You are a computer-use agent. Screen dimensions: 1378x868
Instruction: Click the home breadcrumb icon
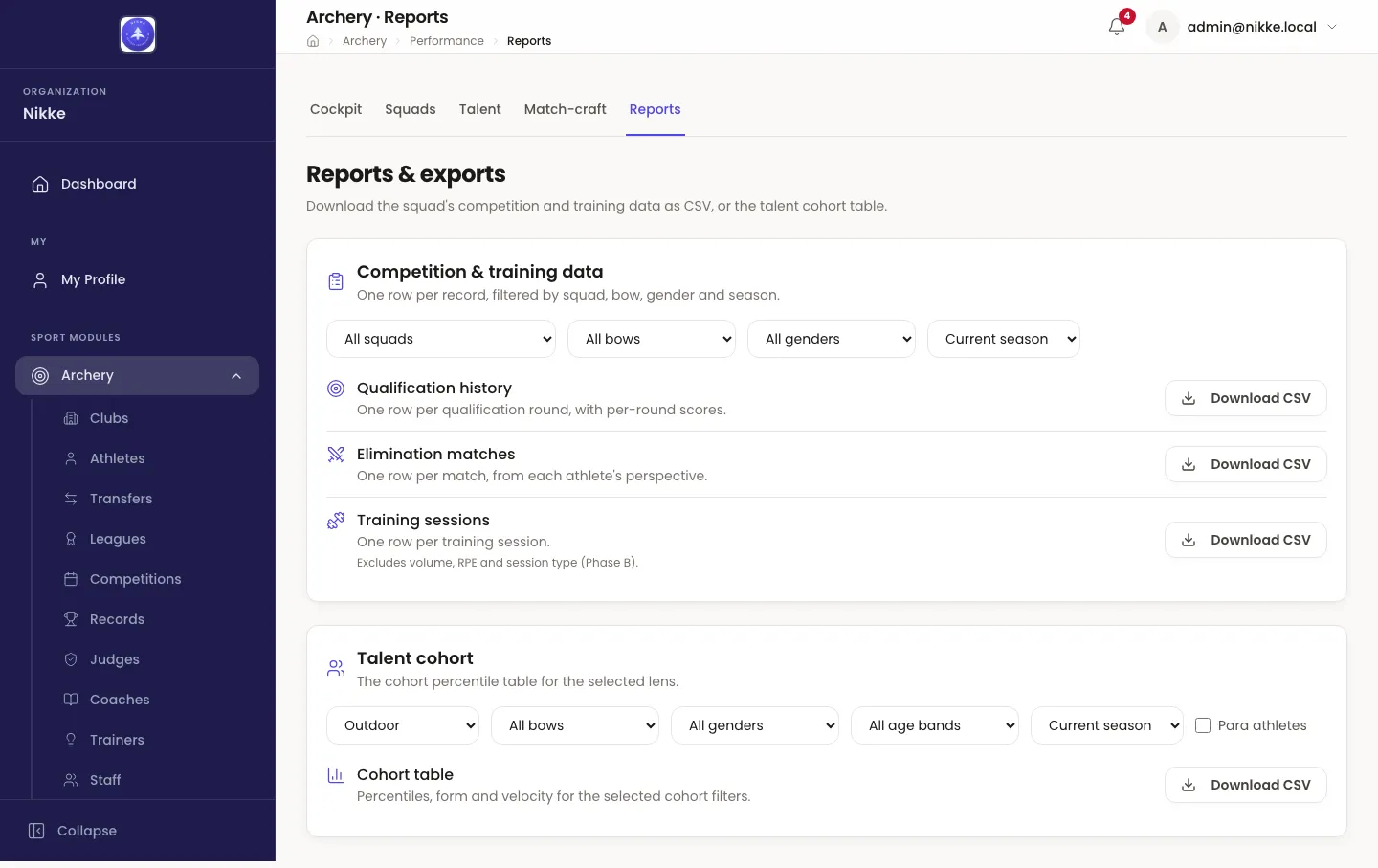tap(313, 41)
